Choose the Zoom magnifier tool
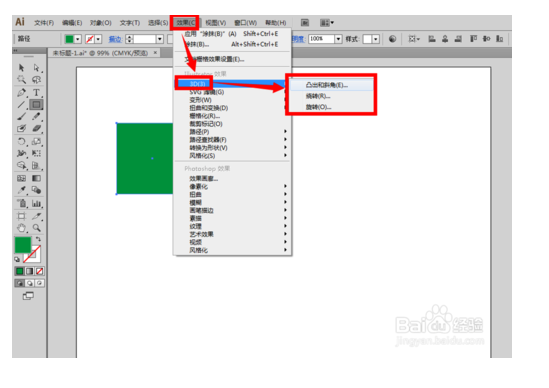Viewport: 549px width, 388px height. (36, 228)
